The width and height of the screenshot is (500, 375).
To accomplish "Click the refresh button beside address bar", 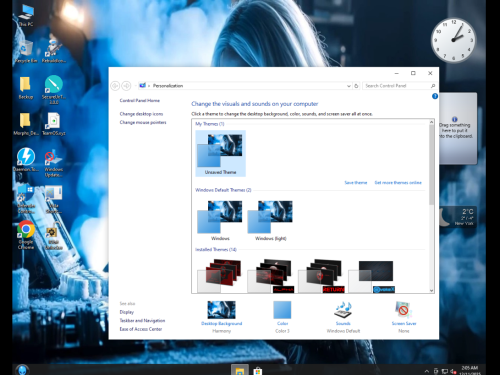I will [356, 86].
